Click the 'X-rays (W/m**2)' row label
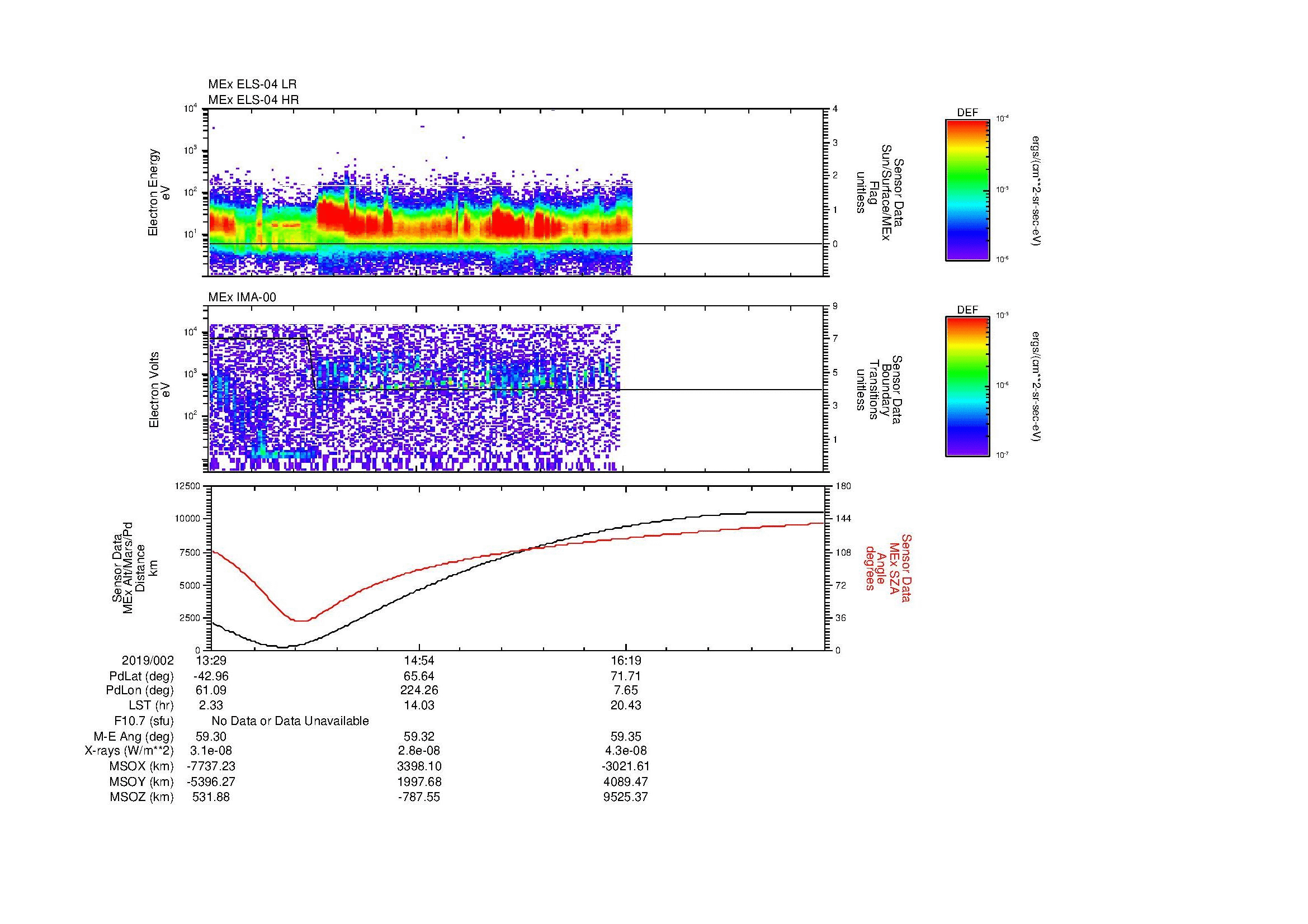 [x=129, y=751]
